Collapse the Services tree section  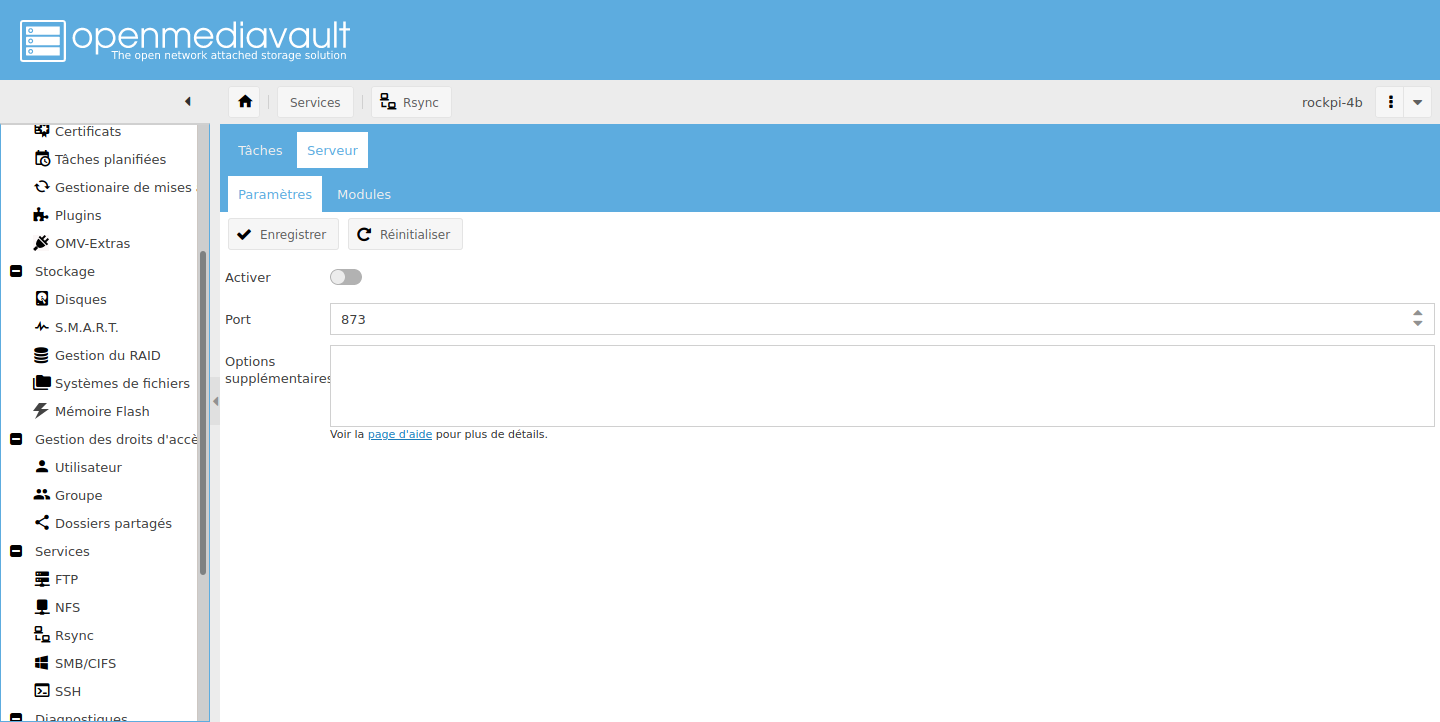(16, 551)
